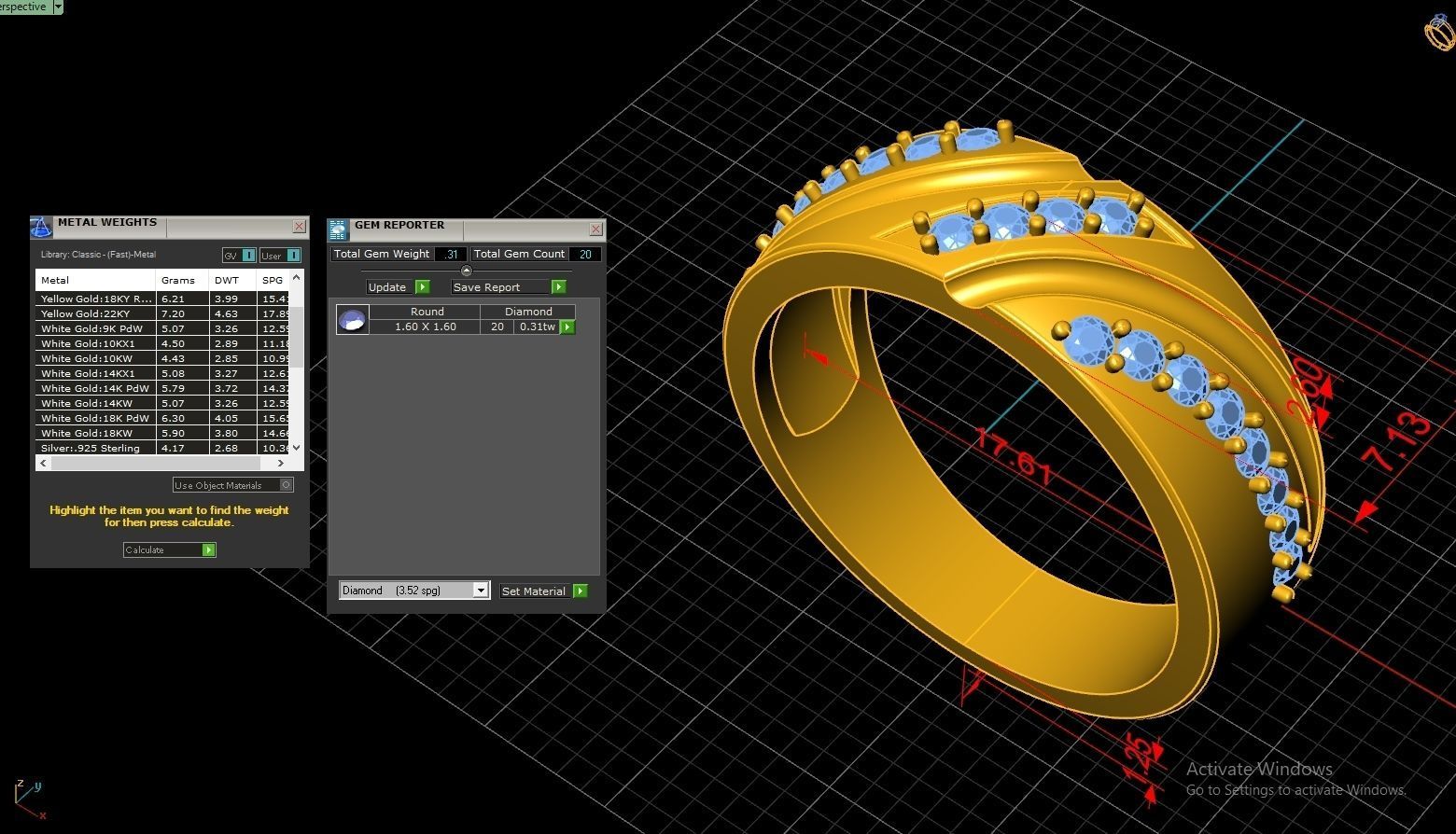Click the SPG column header
This screenshot has height=834, width=1456.
point(273,280)
